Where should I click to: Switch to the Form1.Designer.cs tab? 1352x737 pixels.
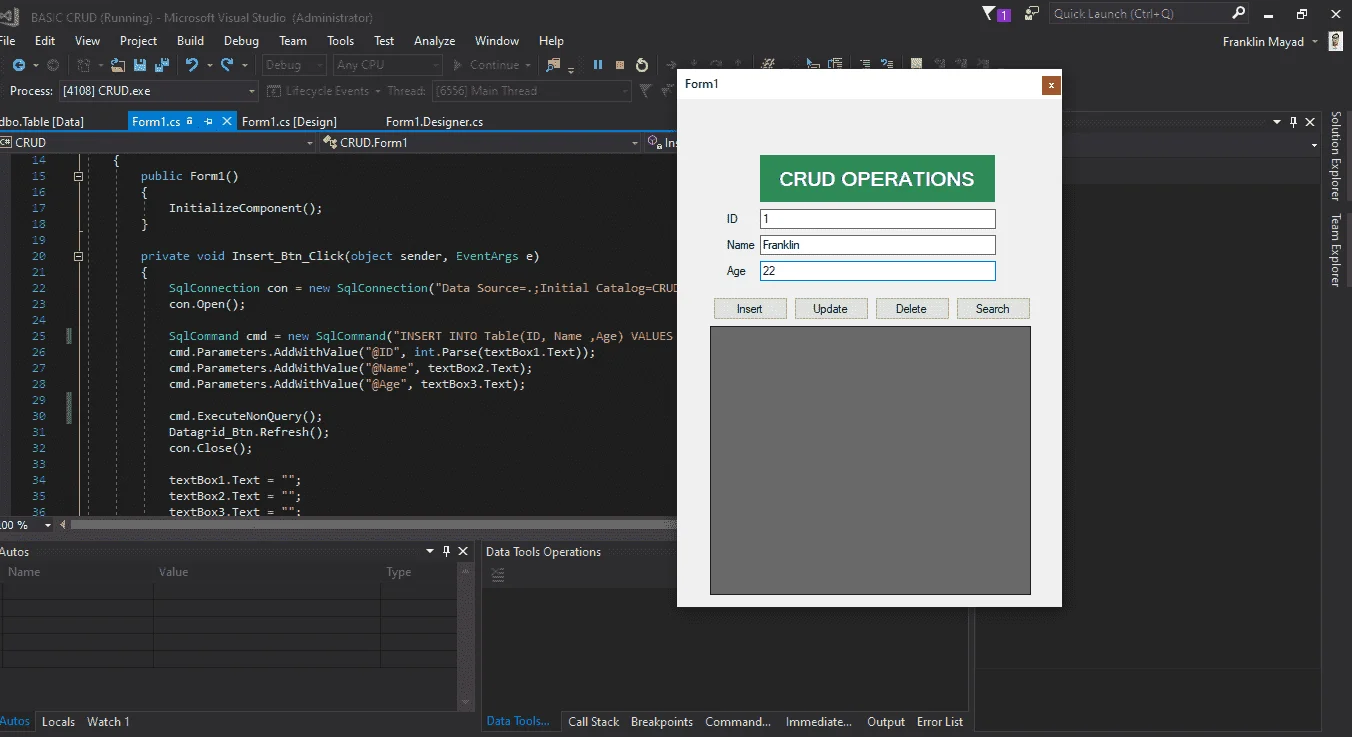(434, 122)
